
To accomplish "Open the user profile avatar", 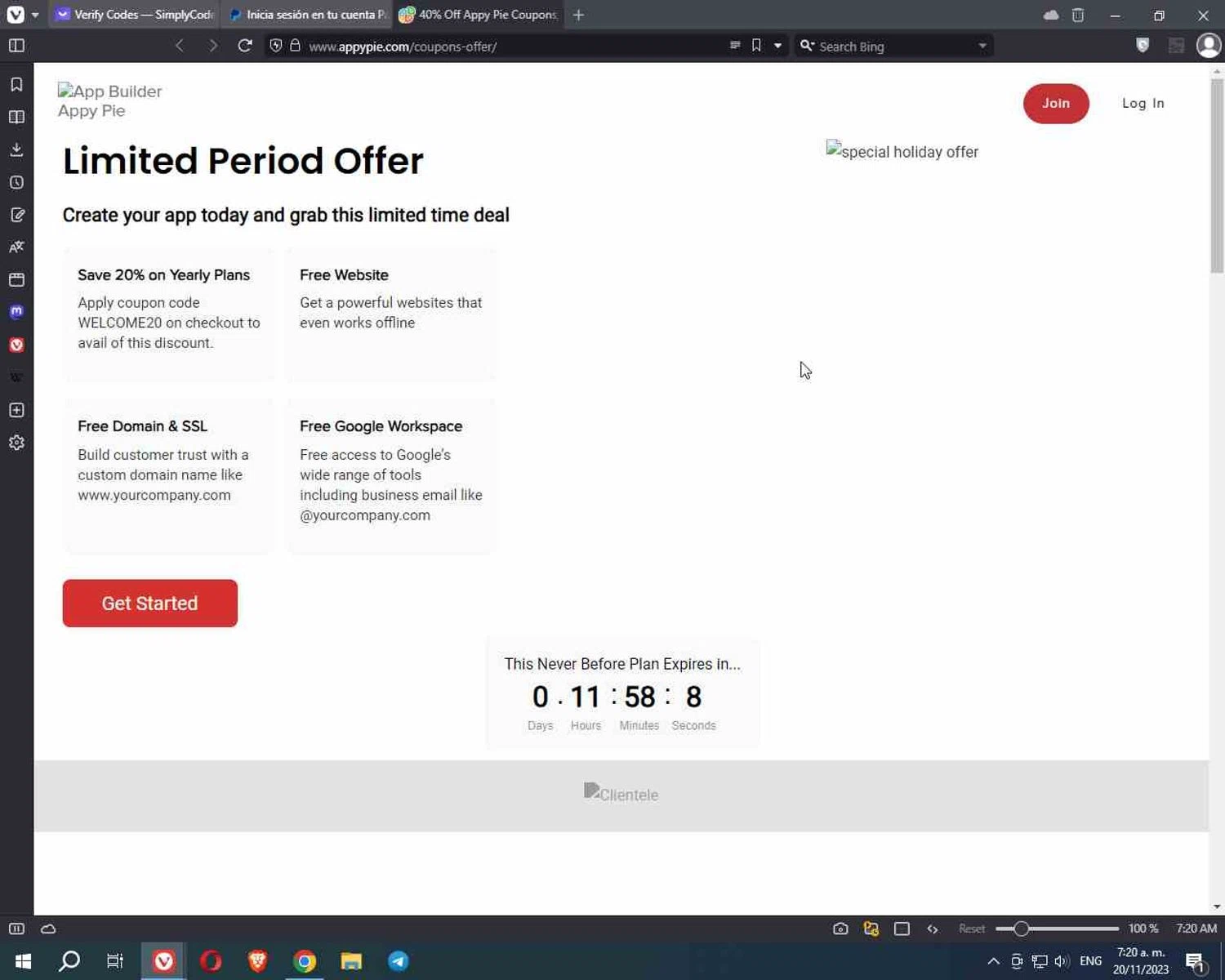I will [1208, 46].
